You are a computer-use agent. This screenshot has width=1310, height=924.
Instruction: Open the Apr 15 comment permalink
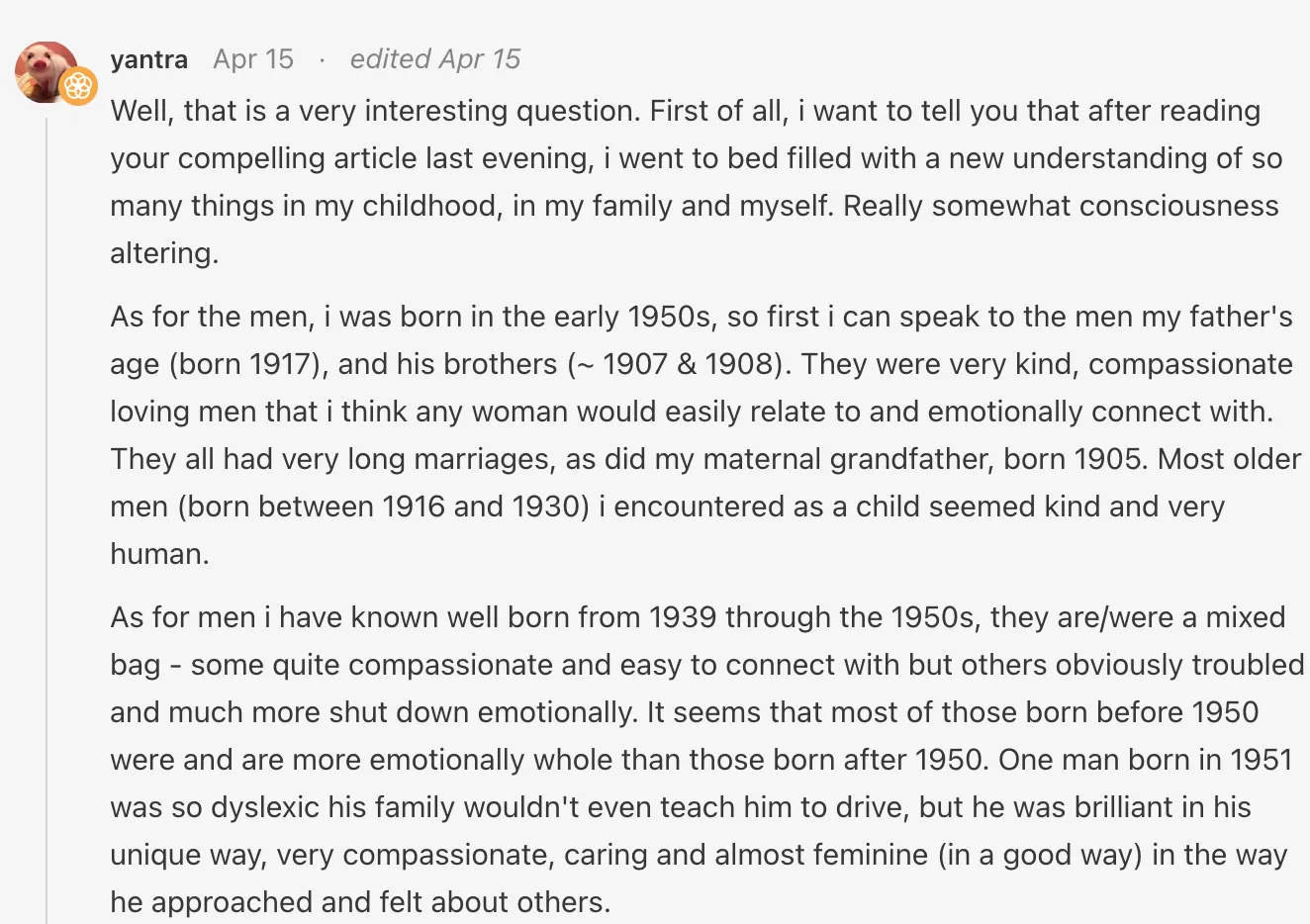tap(253, 59)
